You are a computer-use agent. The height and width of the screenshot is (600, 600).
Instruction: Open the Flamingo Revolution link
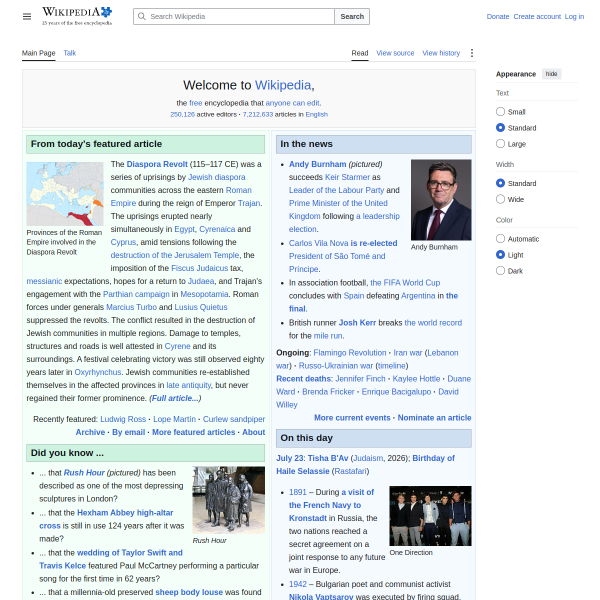click(349, 353)
